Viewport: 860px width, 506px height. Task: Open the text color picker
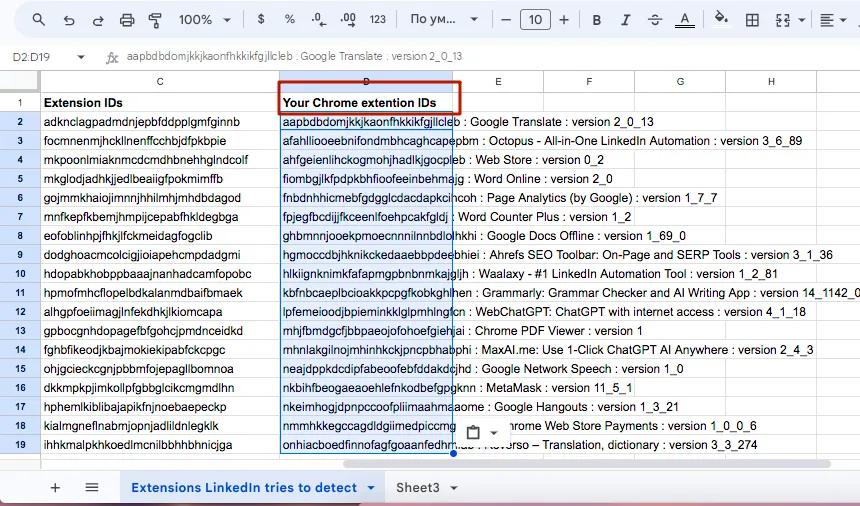click(x=684, y=20)
